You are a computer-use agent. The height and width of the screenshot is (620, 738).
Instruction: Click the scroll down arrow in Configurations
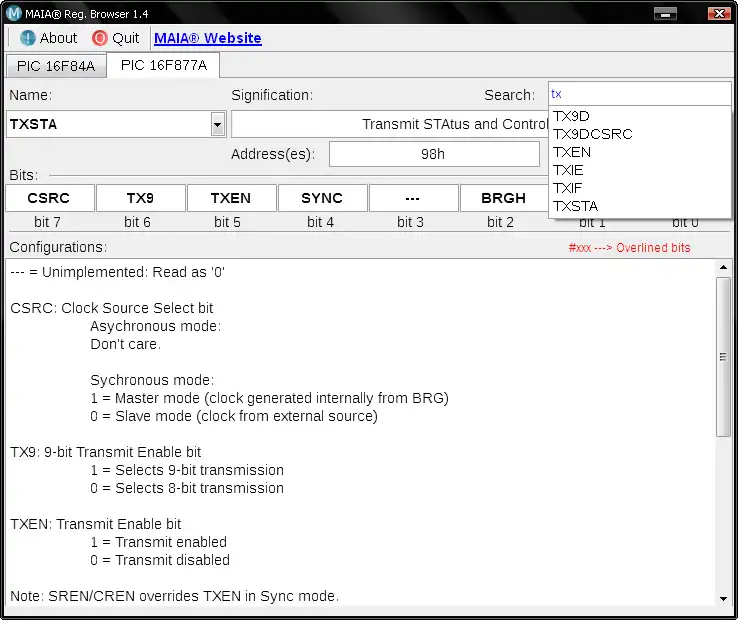[723, 599]
